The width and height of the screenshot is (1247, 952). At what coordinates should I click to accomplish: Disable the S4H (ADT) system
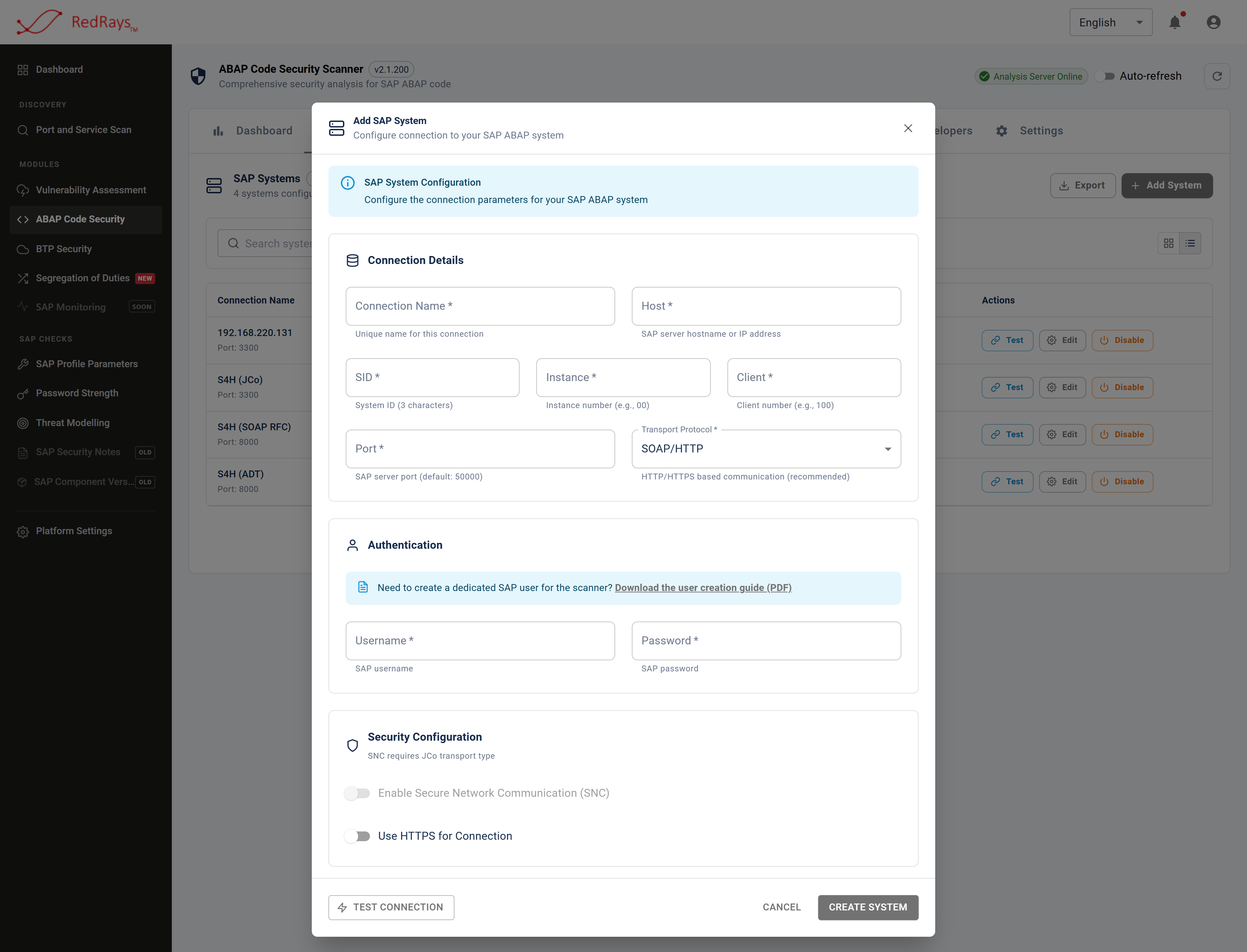click(x=1122, y=481)
